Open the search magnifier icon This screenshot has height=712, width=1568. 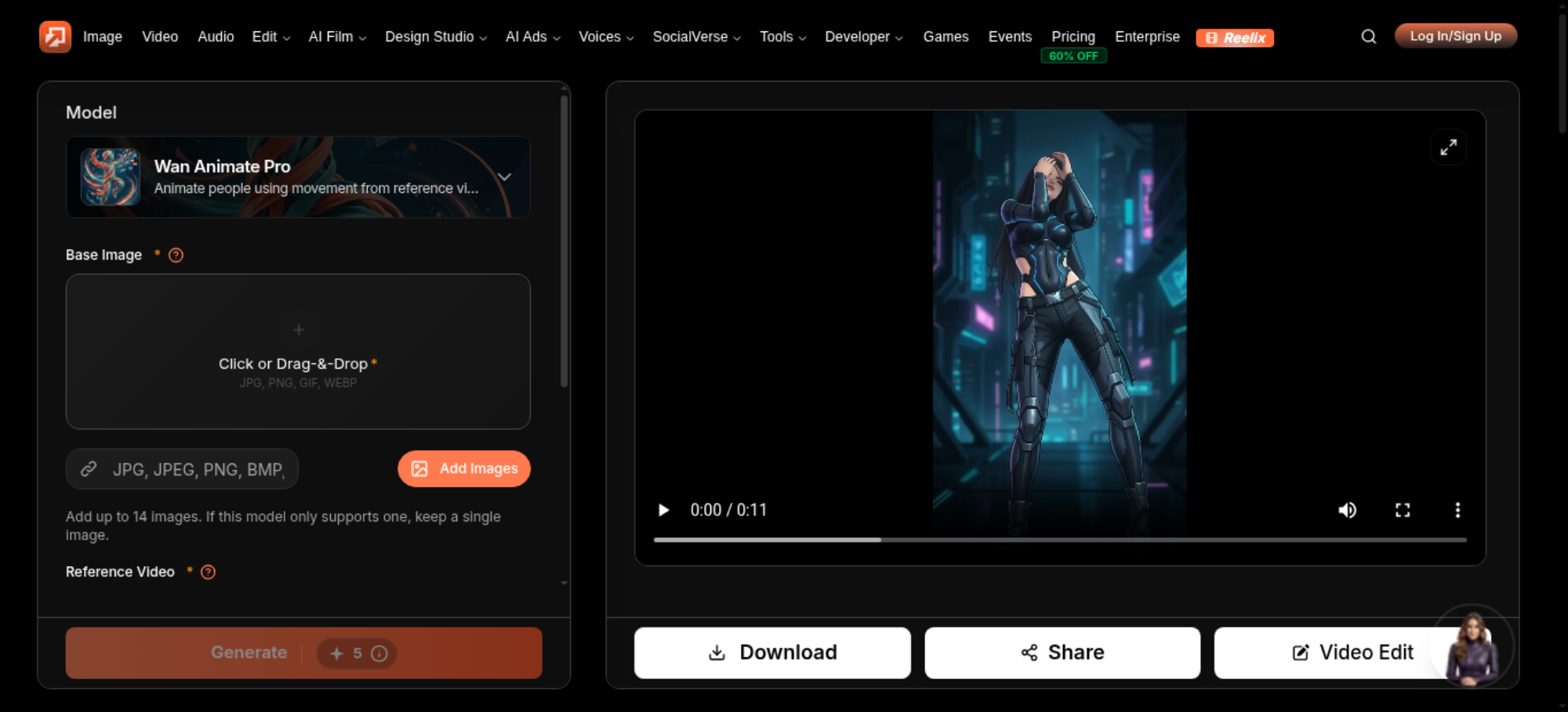[x=1369, y=37]
